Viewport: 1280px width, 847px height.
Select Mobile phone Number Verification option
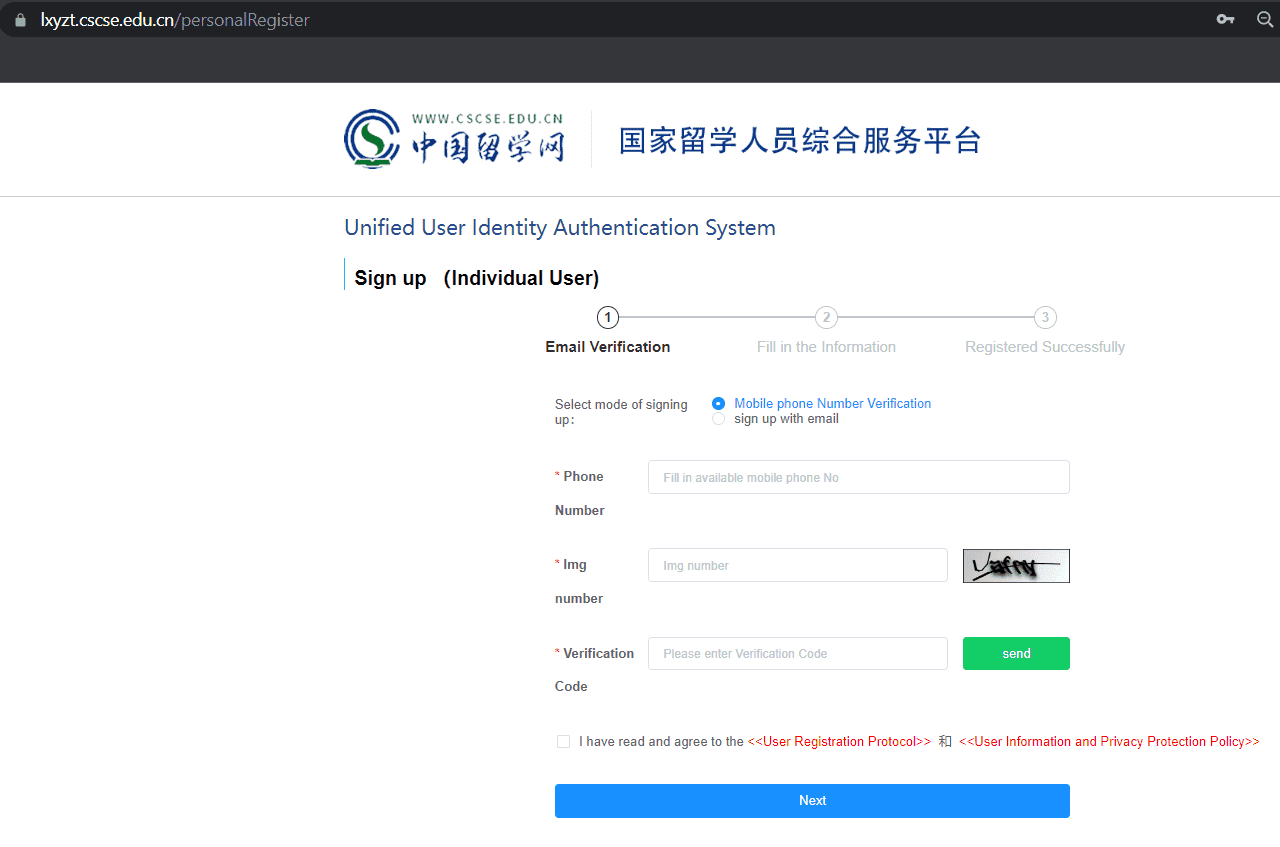pos(718,403)
